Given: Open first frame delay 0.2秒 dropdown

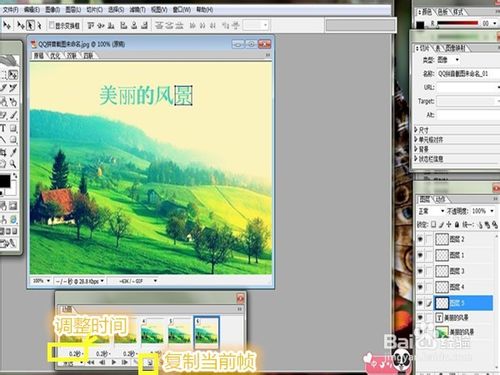Looking at the screenshot, I should [75, 353].
